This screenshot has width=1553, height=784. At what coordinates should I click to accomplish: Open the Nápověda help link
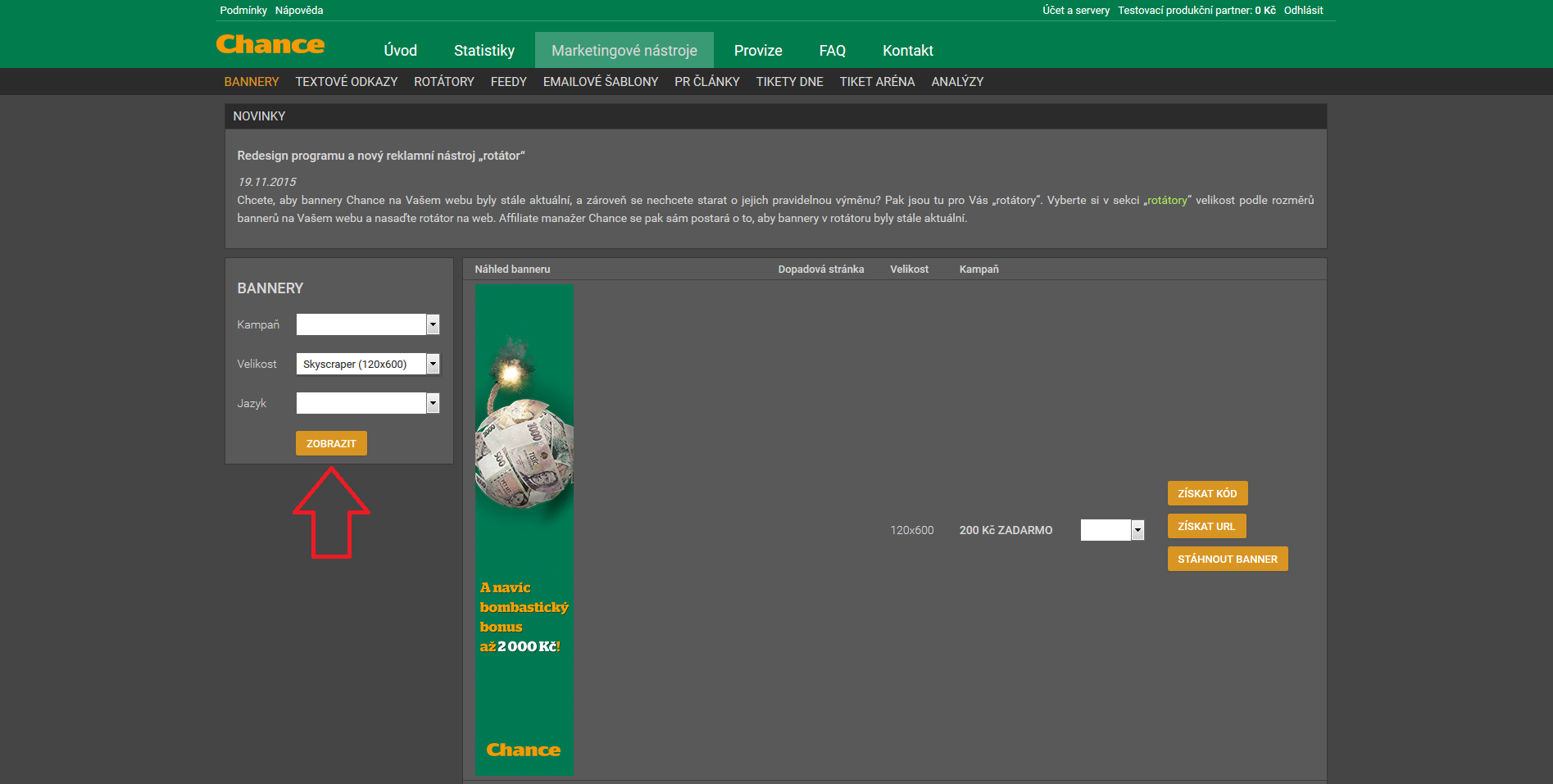[x=299, y=11]
